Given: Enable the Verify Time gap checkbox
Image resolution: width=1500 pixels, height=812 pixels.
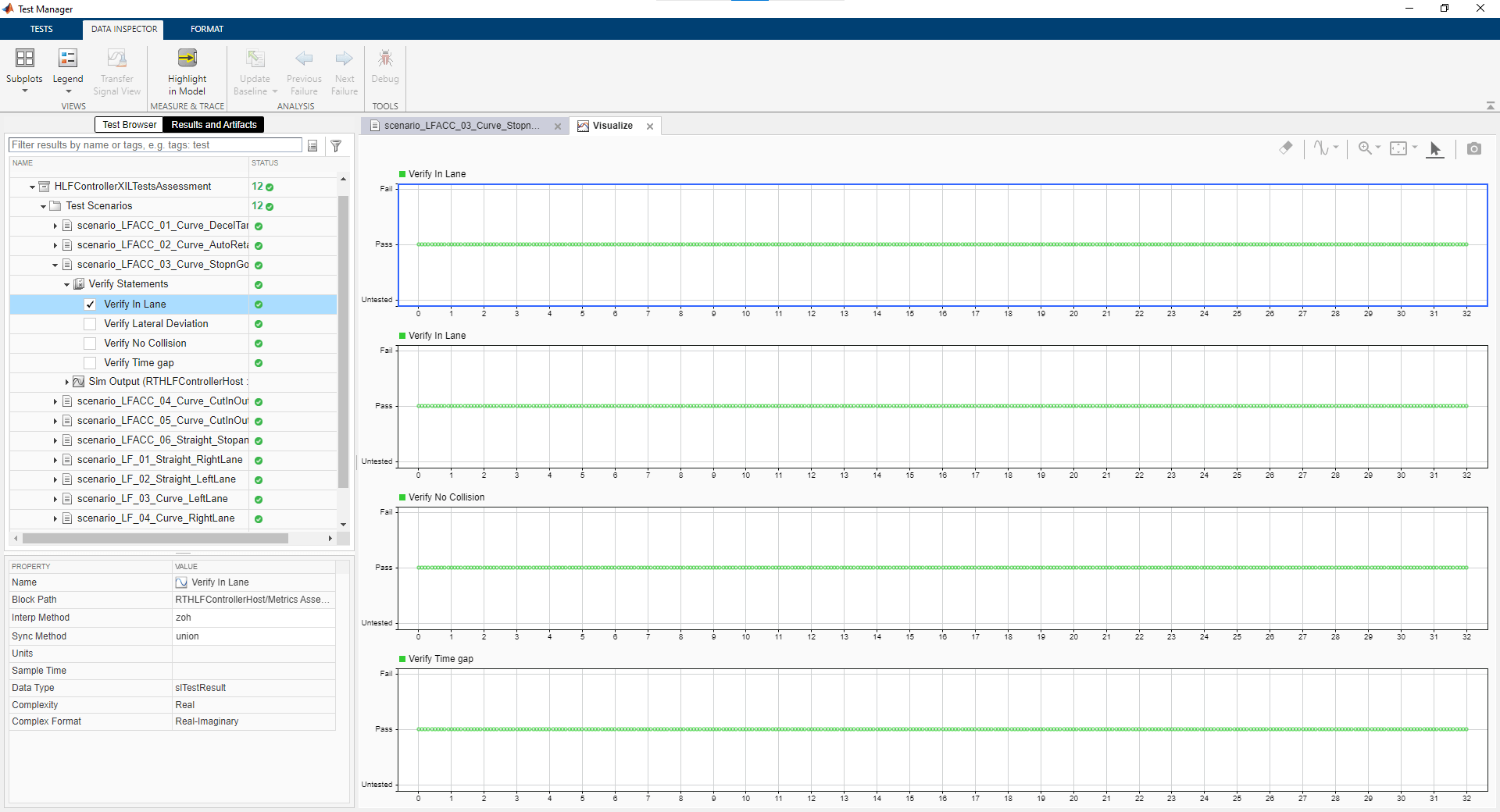Looking at the screenshot, I should [91, 363].
